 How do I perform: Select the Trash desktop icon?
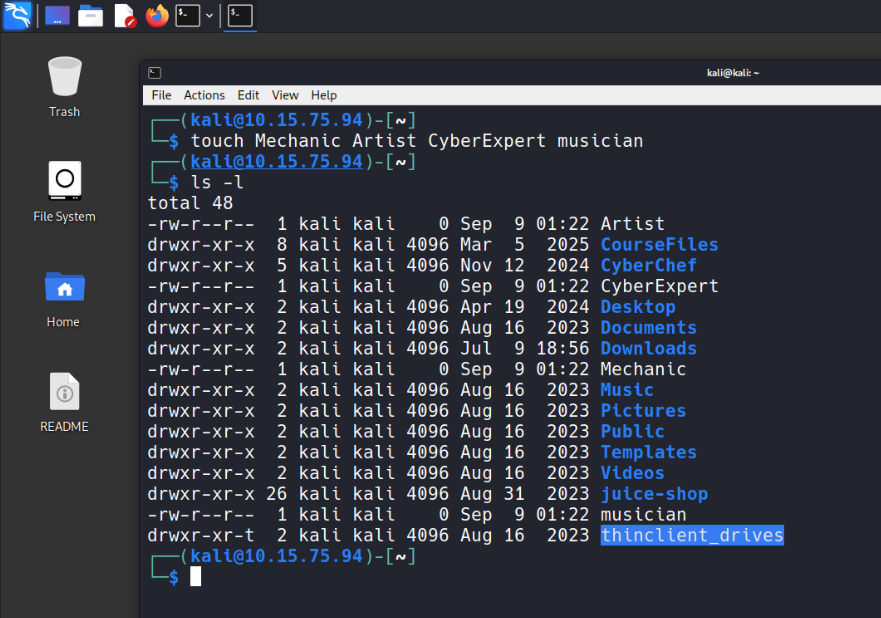[x=64, y=78]
